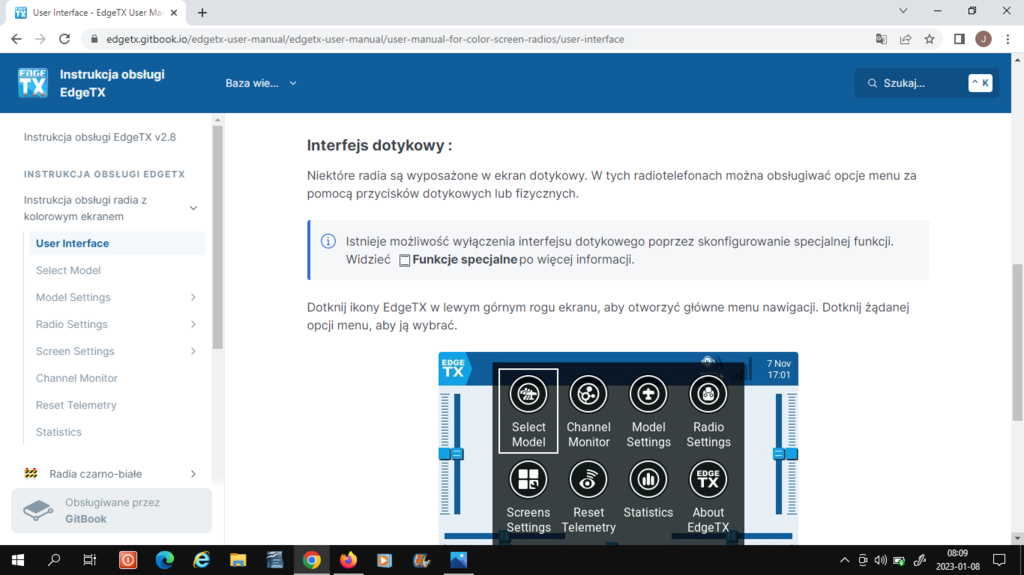
Task: Click the share page icon in address bar
Action: (x=905, y=39)
